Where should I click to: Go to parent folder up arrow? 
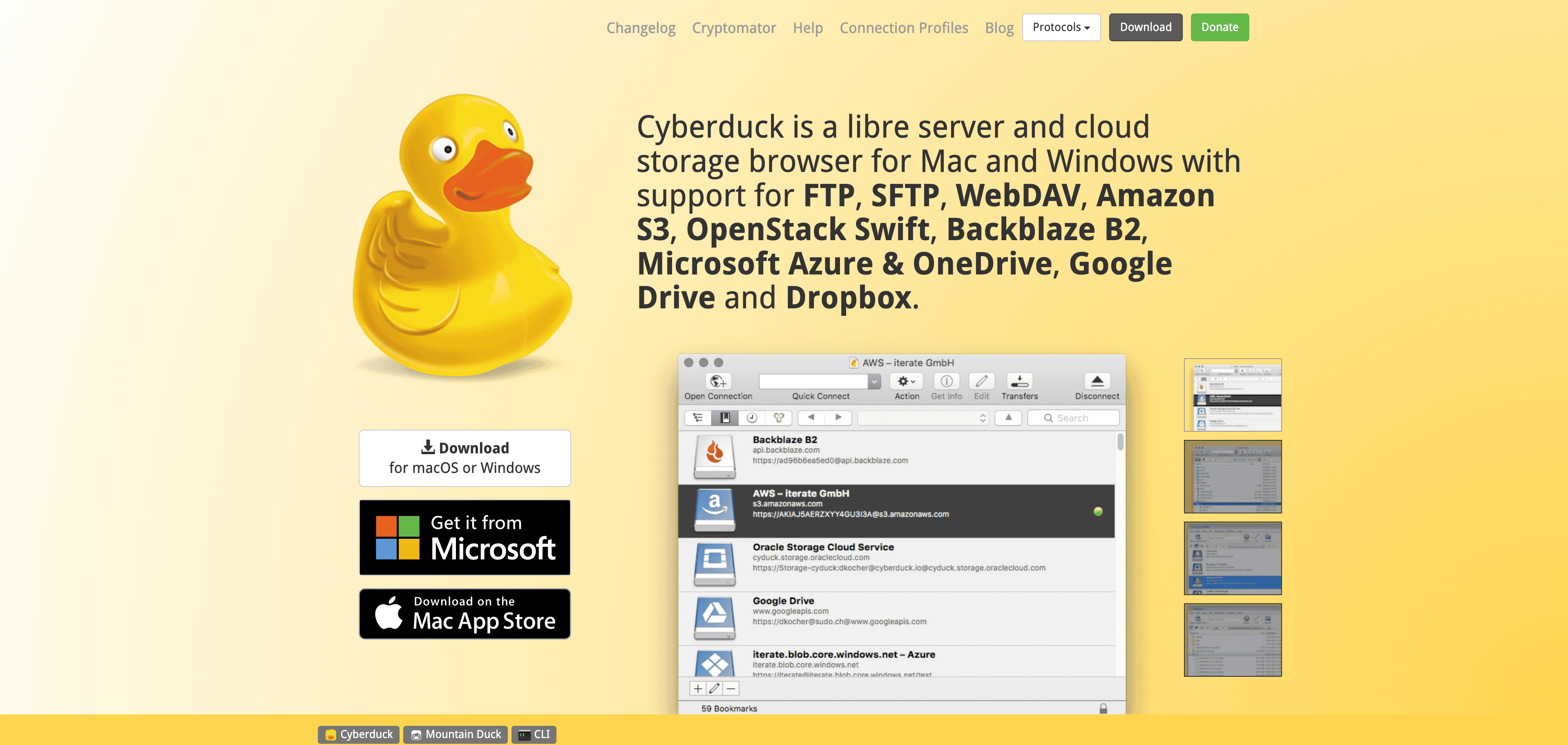[1009, 417]
